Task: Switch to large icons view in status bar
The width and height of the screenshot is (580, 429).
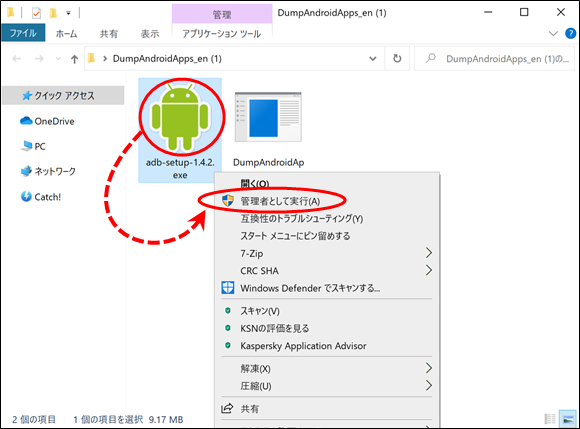Action: [x=568, y=419]
